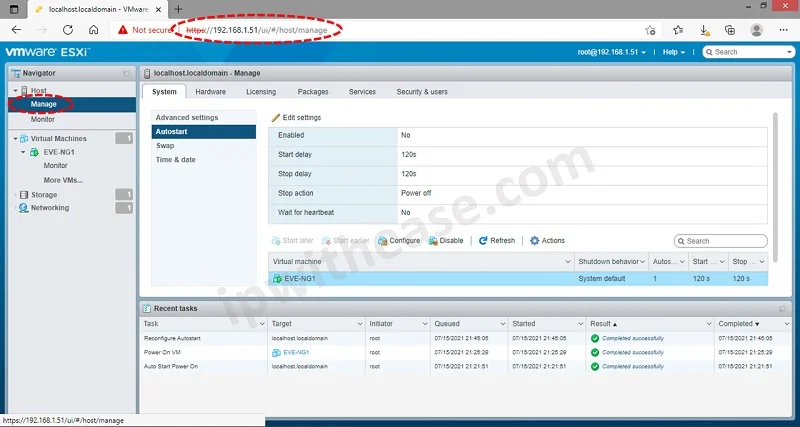Image resolution: width=800 pixels, height=427 pixels.
Task: Click the browser favorites star icon
Action: (678, 30)
